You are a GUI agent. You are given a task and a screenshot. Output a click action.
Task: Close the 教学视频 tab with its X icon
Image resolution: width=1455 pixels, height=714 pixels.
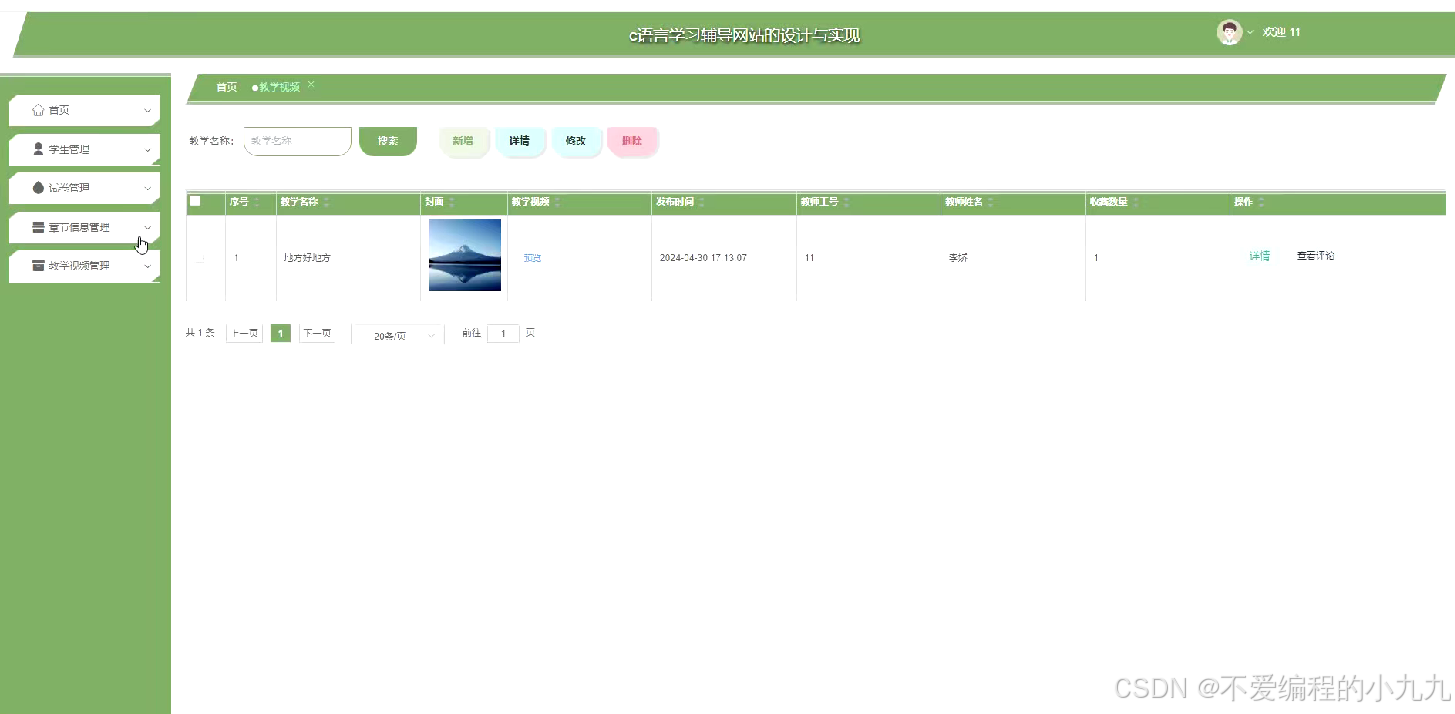[311, 85]
